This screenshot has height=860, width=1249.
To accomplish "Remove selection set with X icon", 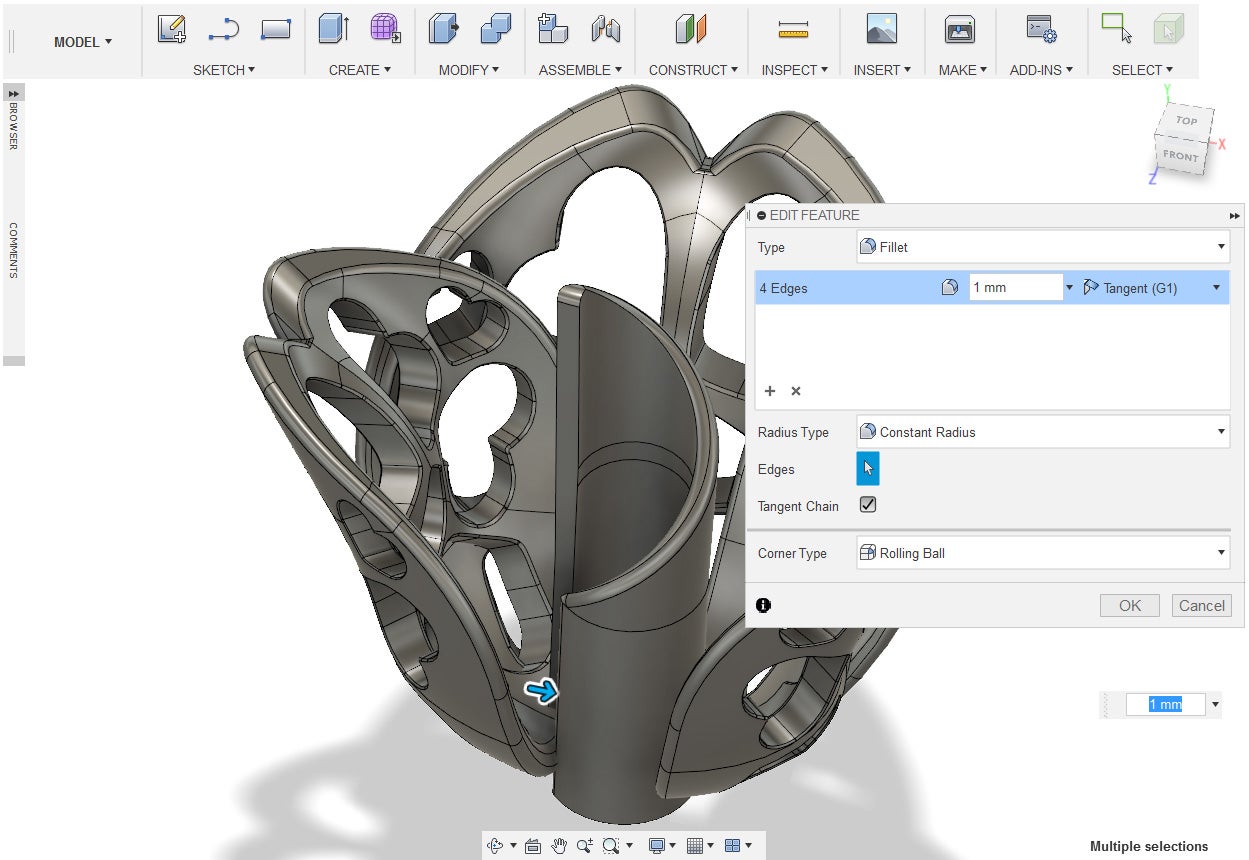I will point(796,391).
